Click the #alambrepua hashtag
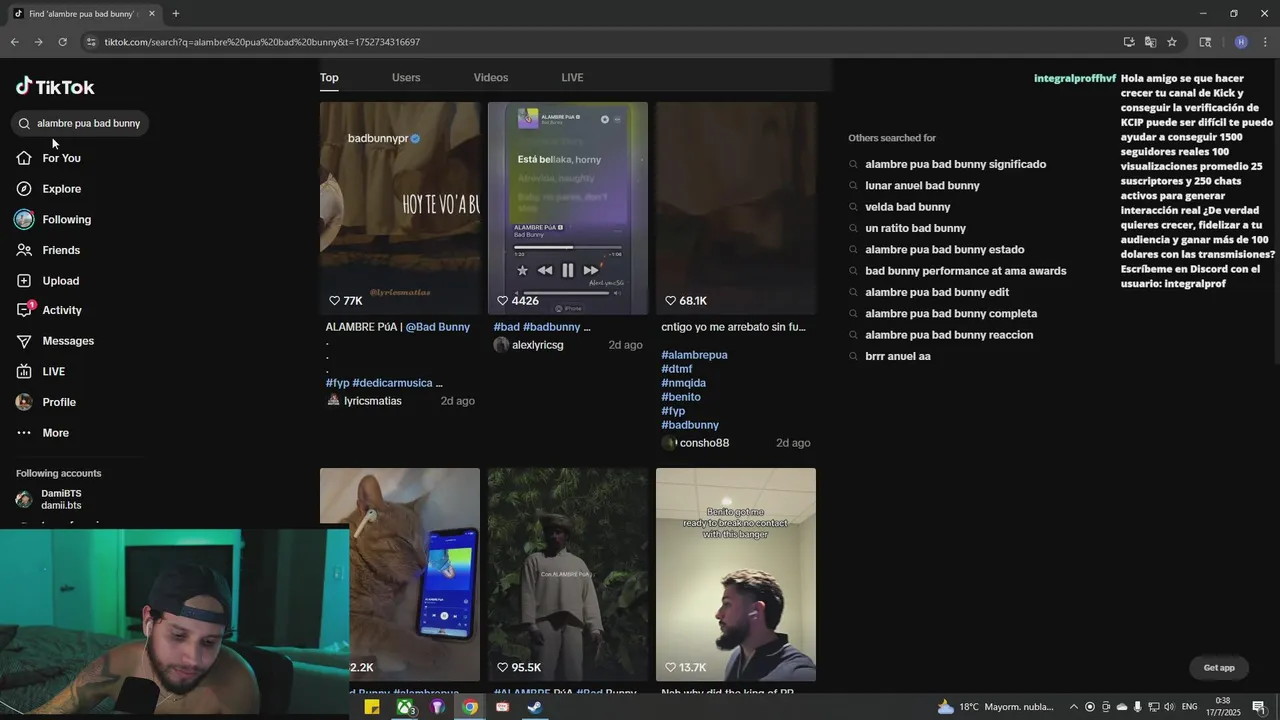1280x720 pixels. coord(694,355)
